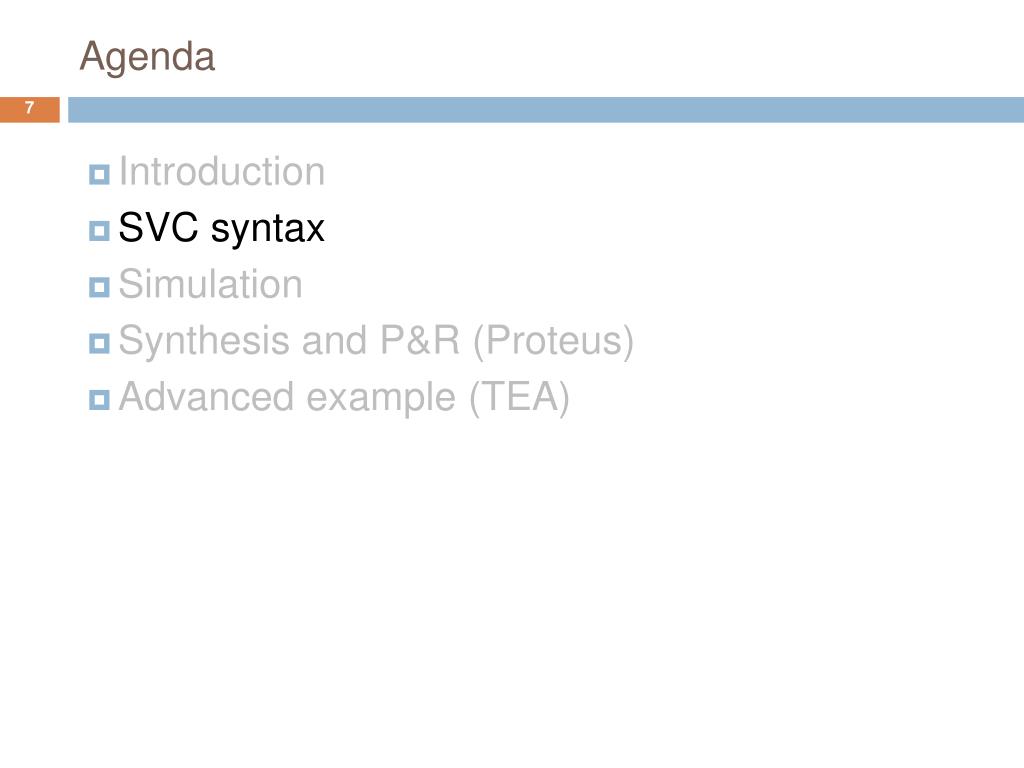Click the square bullet beside Introduction
The image size is (1024, 768).
click(x=99, y=174)
